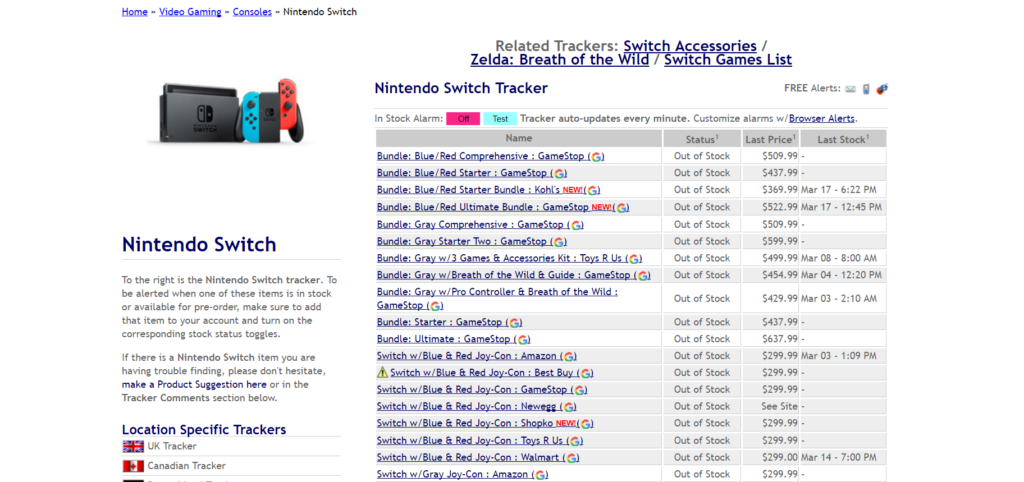Viewport: 1024px width, 482px height.
Task: Click Google icon for Breath of the Wild & Guide
Action: click(x=644, y=276)
